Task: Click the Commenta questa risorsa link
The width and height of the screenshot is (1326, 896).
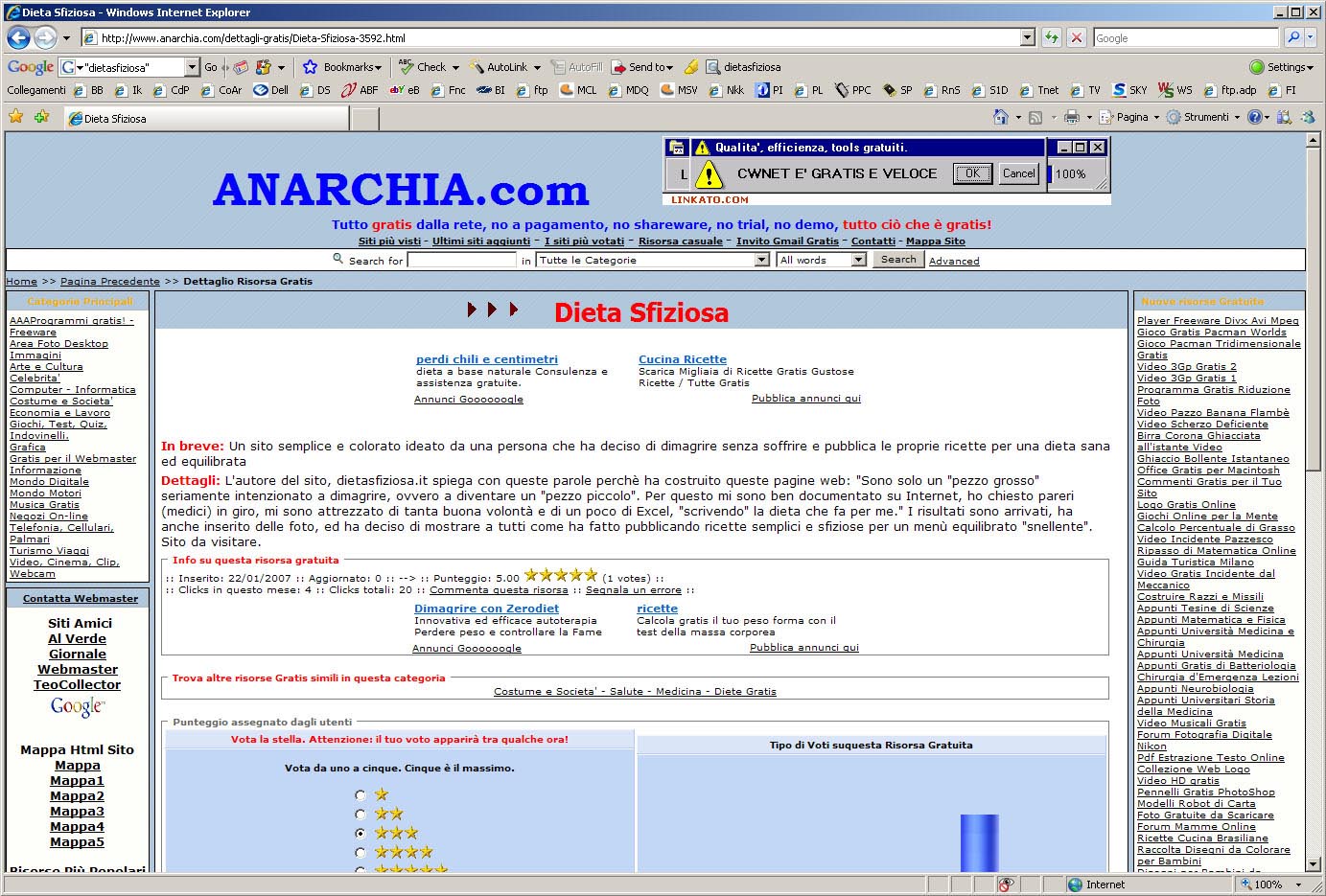Action: click(x=499, y=590)
